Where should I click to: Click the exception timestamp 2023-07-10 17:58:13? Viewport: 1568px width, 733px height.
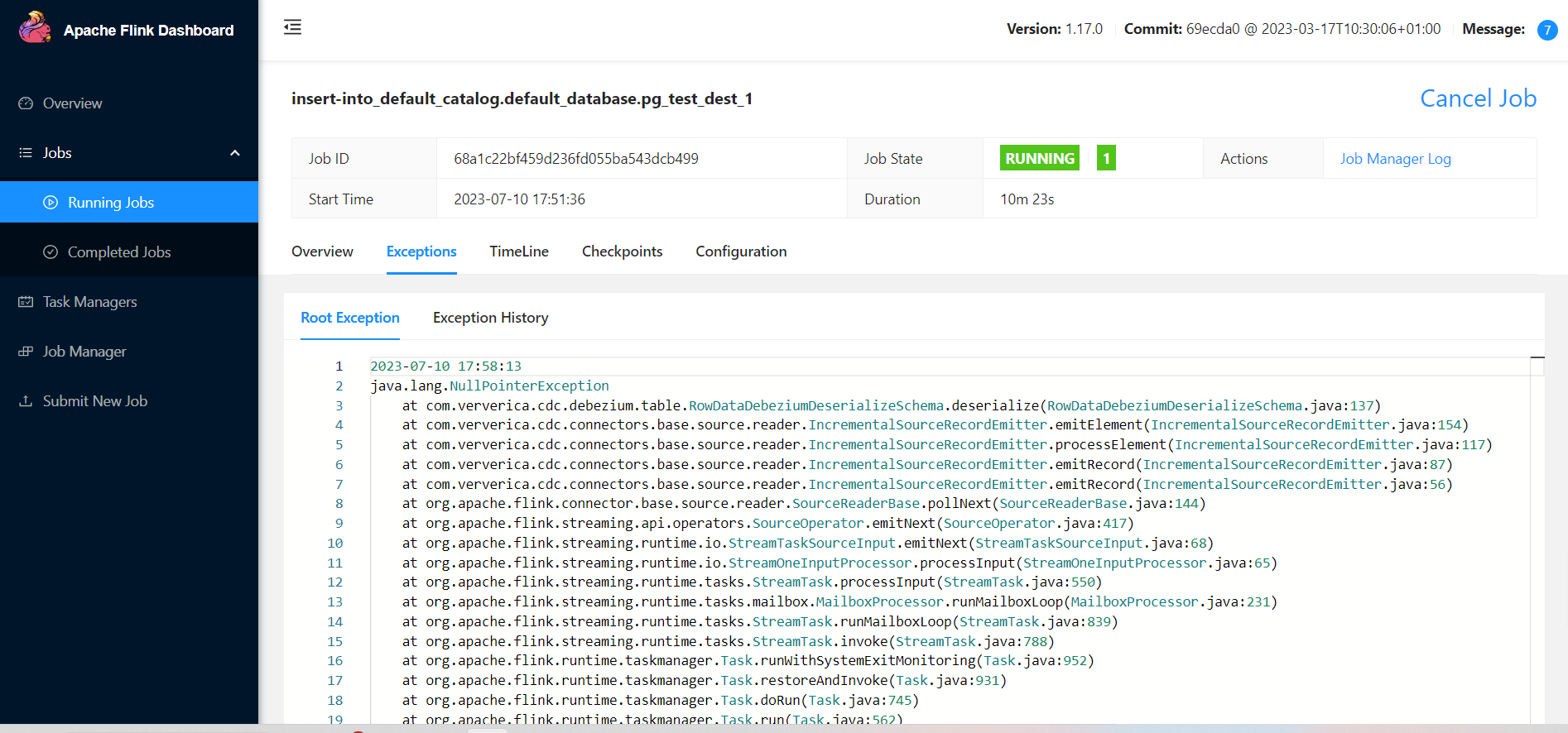[446, 366]
